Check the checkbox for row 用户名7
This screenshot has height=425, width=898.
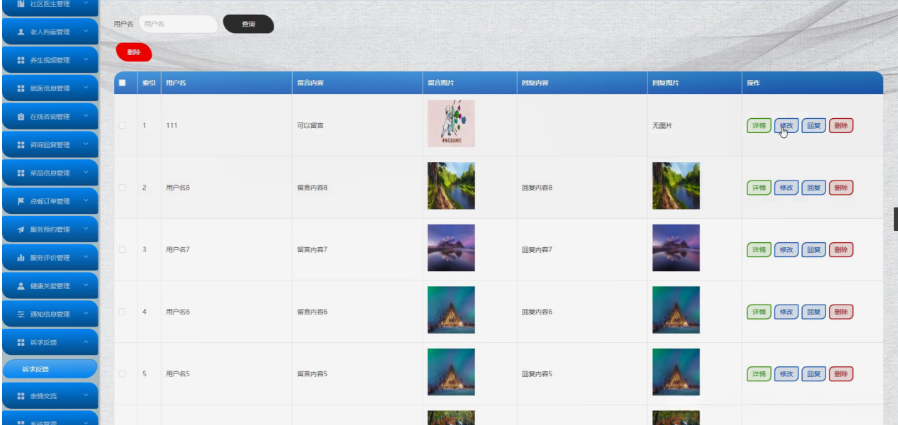click(x=122, y=250)
